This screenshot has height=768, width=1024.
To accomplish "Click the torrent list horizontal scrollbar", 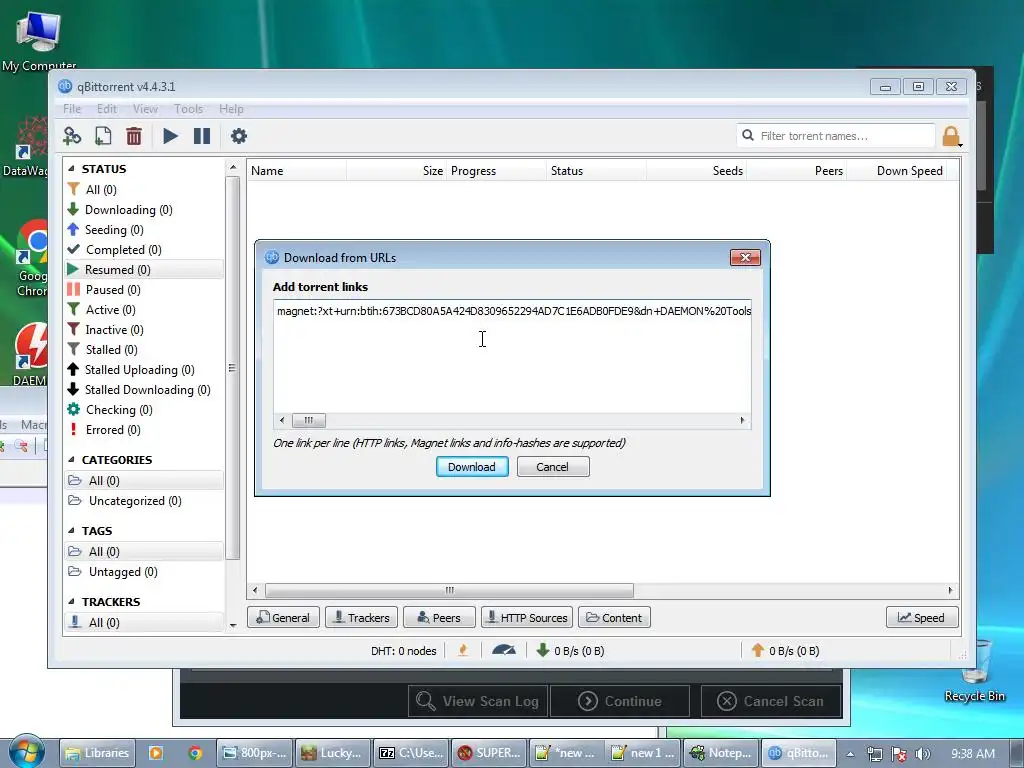I will tap(449, 590).
